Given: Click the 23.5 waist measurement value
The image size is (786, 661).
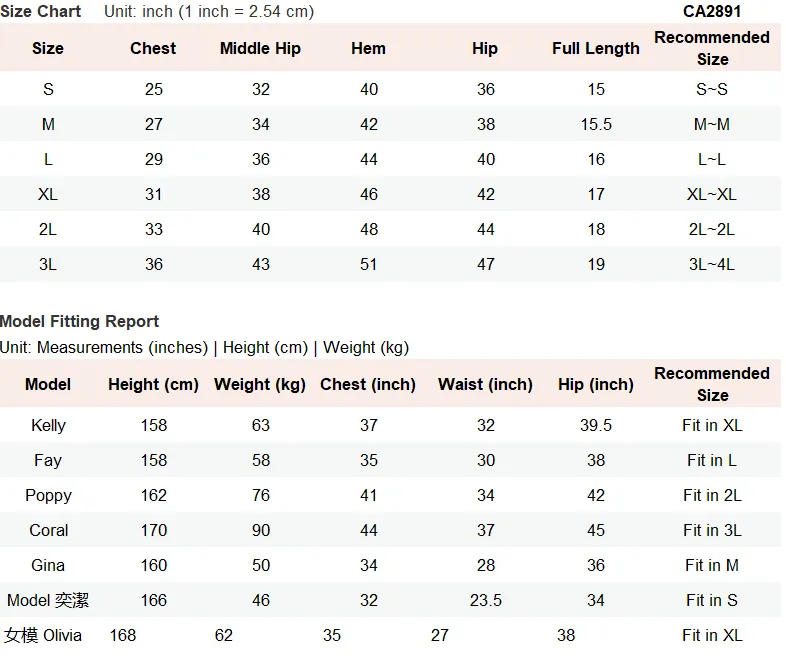Looking at the screenshot, I should [485, 600].
